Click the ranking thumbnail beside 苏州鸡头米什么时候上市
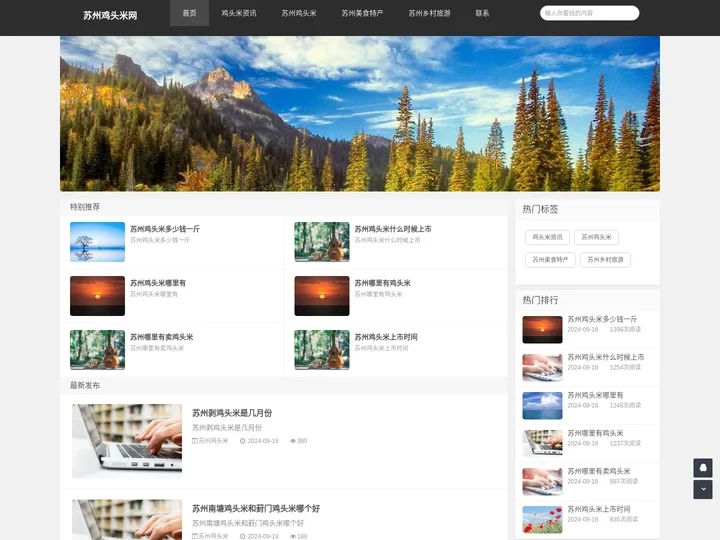The height and width of the screenshot is (540, 720). click(x=542, y=368)
